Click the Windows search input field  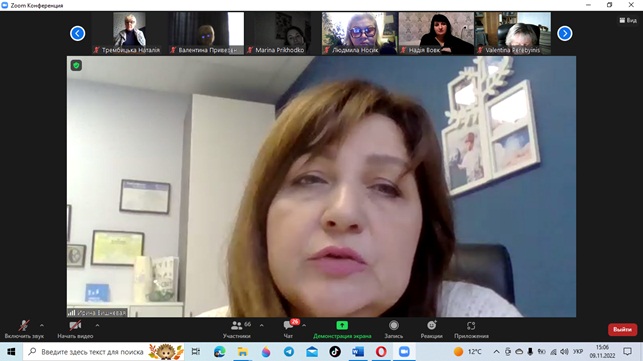click(92, 352)
